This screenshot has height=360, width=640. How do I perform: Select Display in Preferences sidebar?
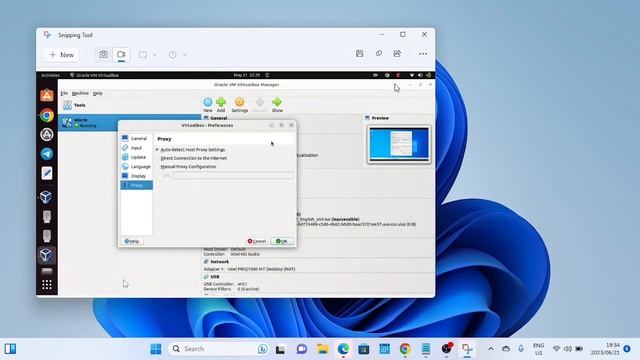pos(136,176)
